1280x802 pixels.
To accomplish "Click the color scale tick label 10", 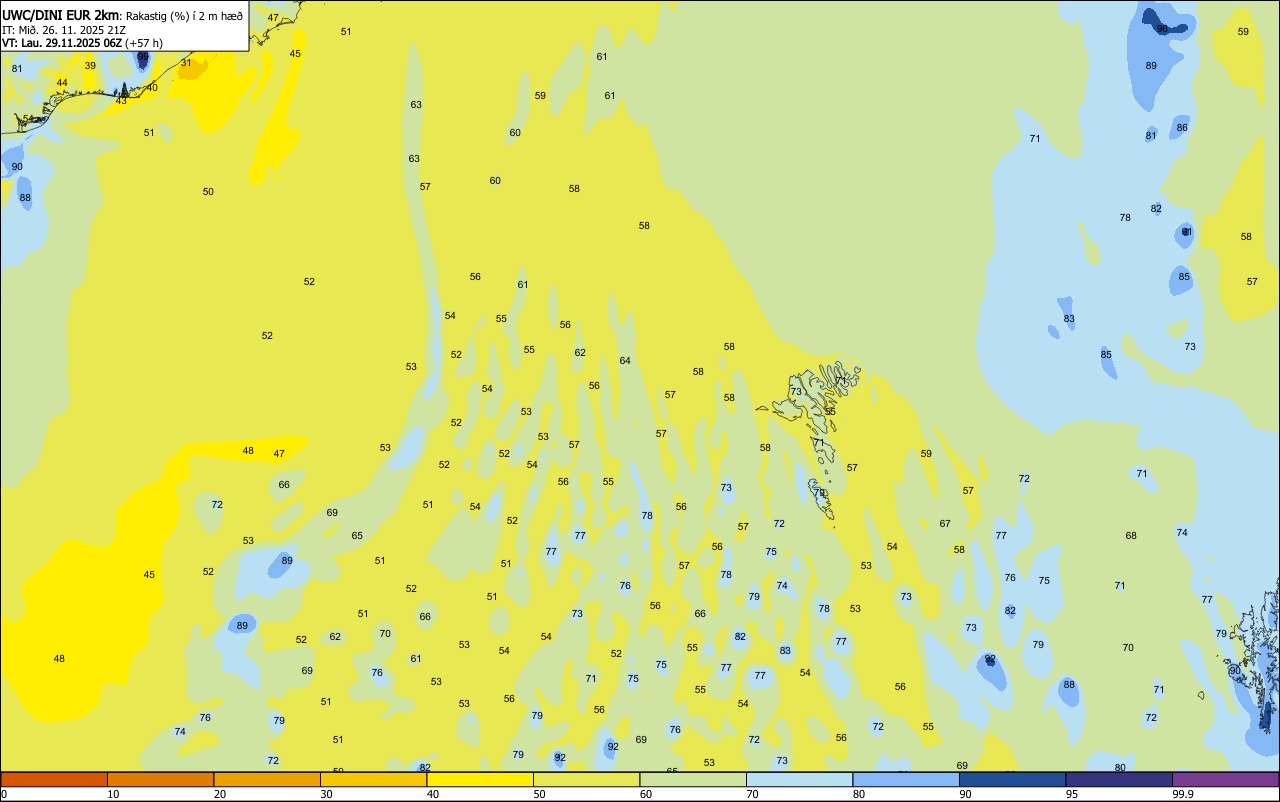I will (x=113, y=794).
